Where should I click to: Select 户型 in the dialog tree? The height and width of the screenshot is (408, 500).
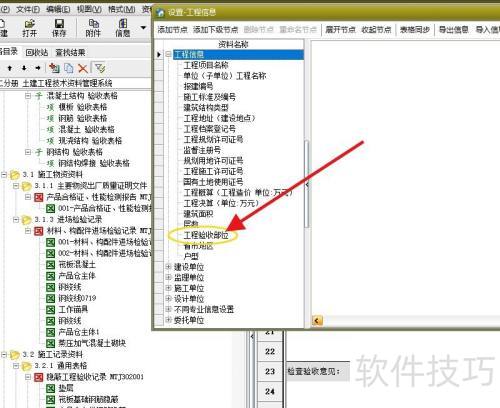pos(191,256)
